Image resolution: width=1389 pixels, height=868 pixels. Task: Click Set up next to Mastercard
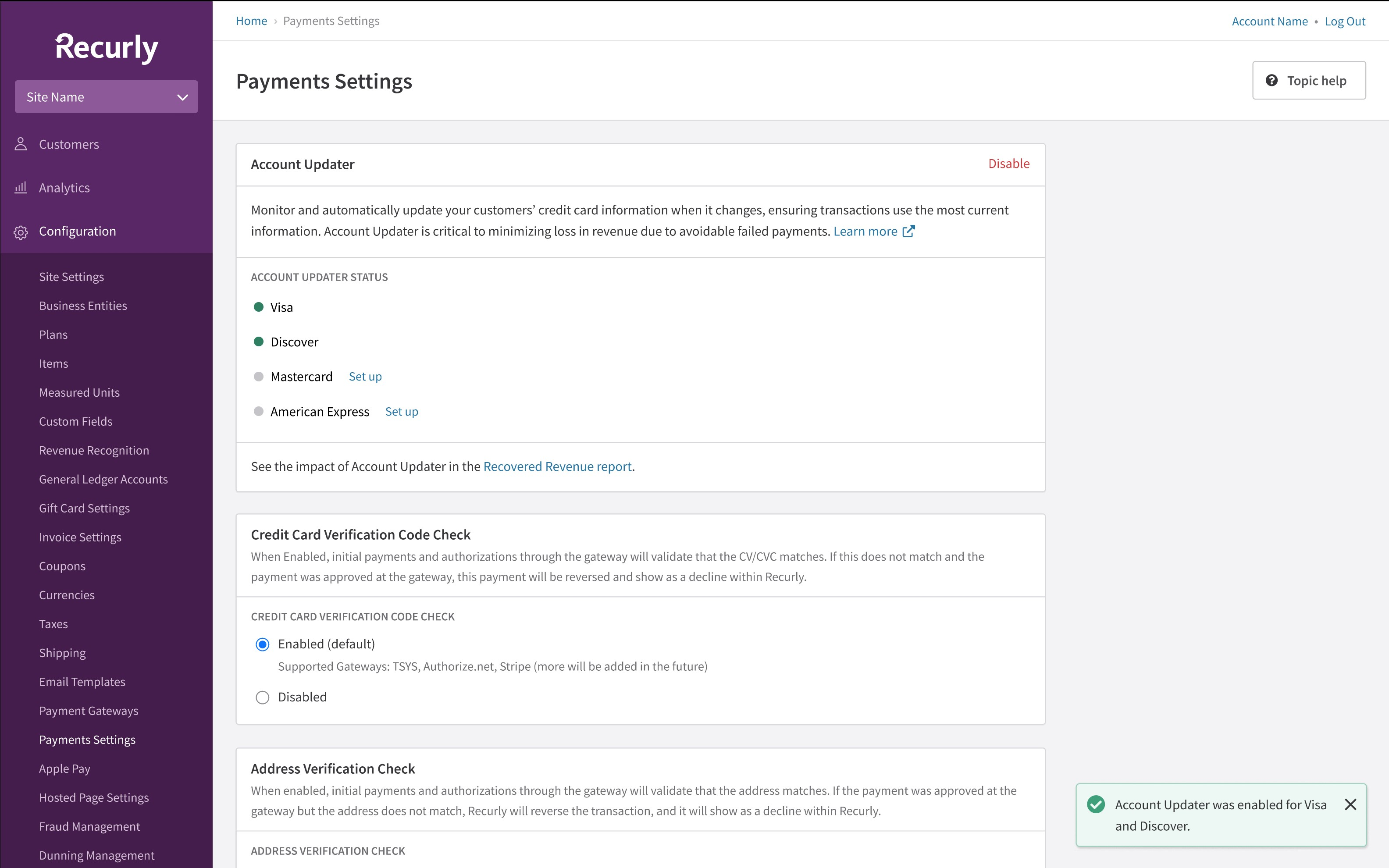pyautogui.click(x=365, y=377)
